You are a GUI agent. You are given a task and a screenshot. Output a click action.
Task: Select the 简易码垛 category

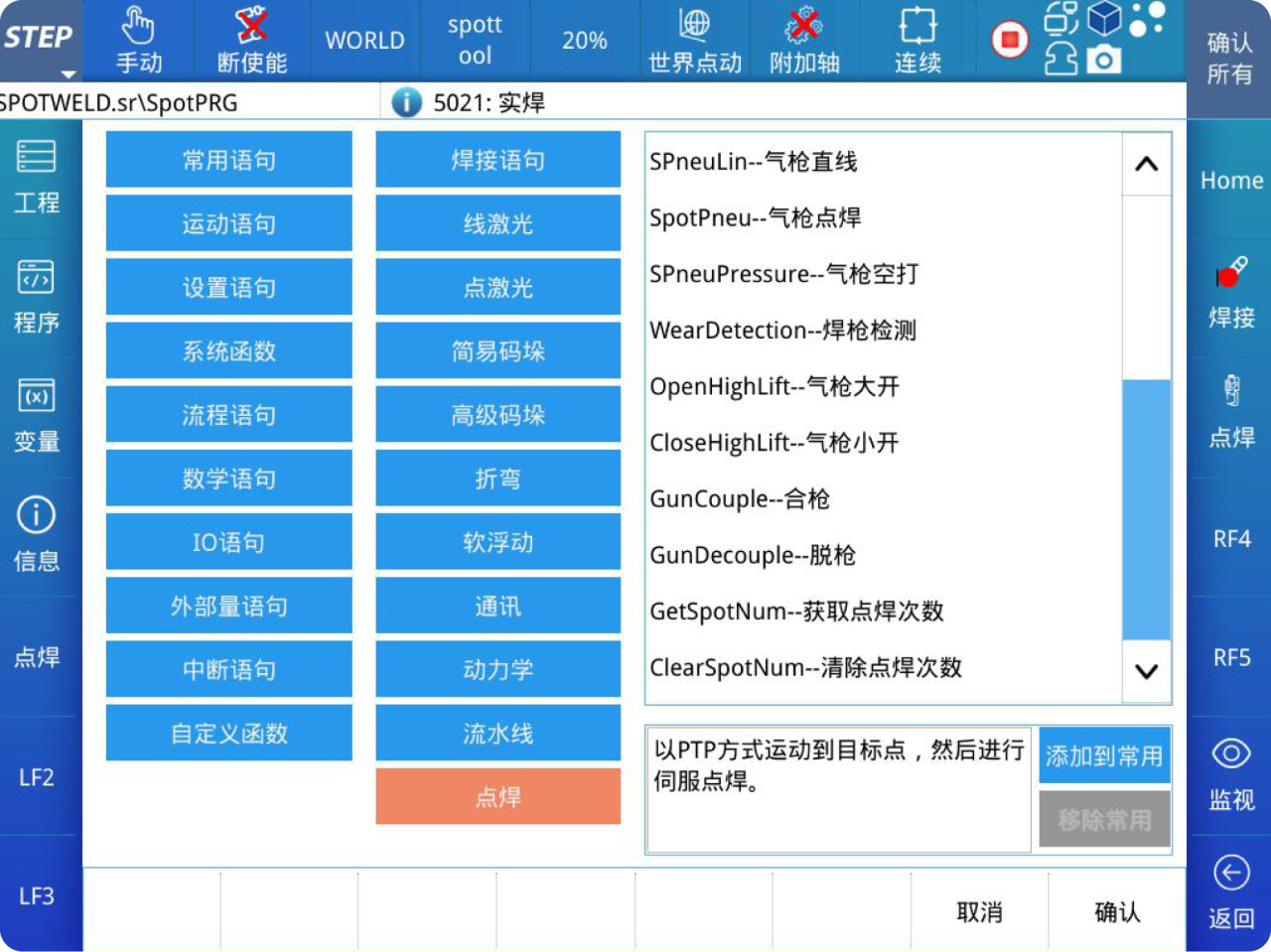coord(497,350)
